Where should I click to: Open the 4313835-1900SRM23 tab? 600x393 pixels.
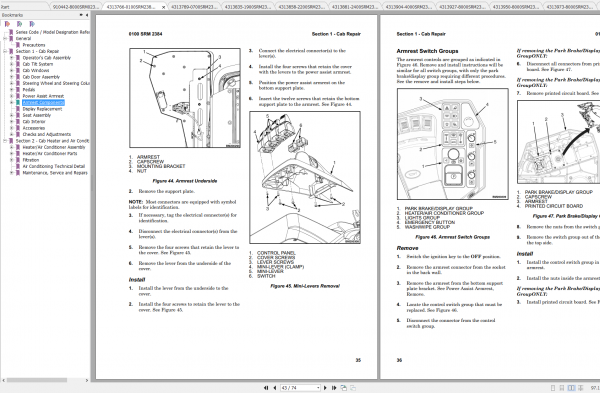pyautogui.click(x=248, y=7)
